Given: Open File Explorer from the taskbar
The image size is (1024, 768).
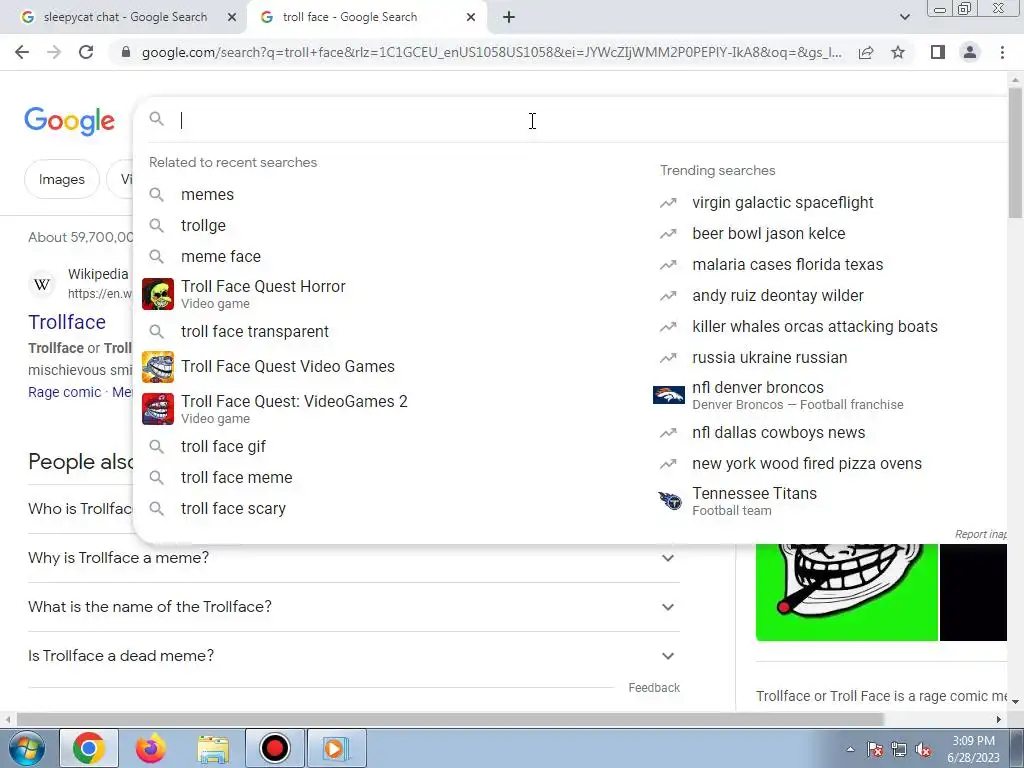Looking at the screenshot, I should 213,750.
